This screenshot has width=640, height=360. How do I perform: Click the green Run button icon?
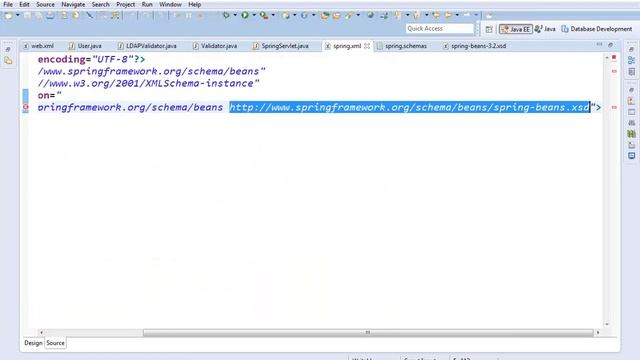click(245, 15)
